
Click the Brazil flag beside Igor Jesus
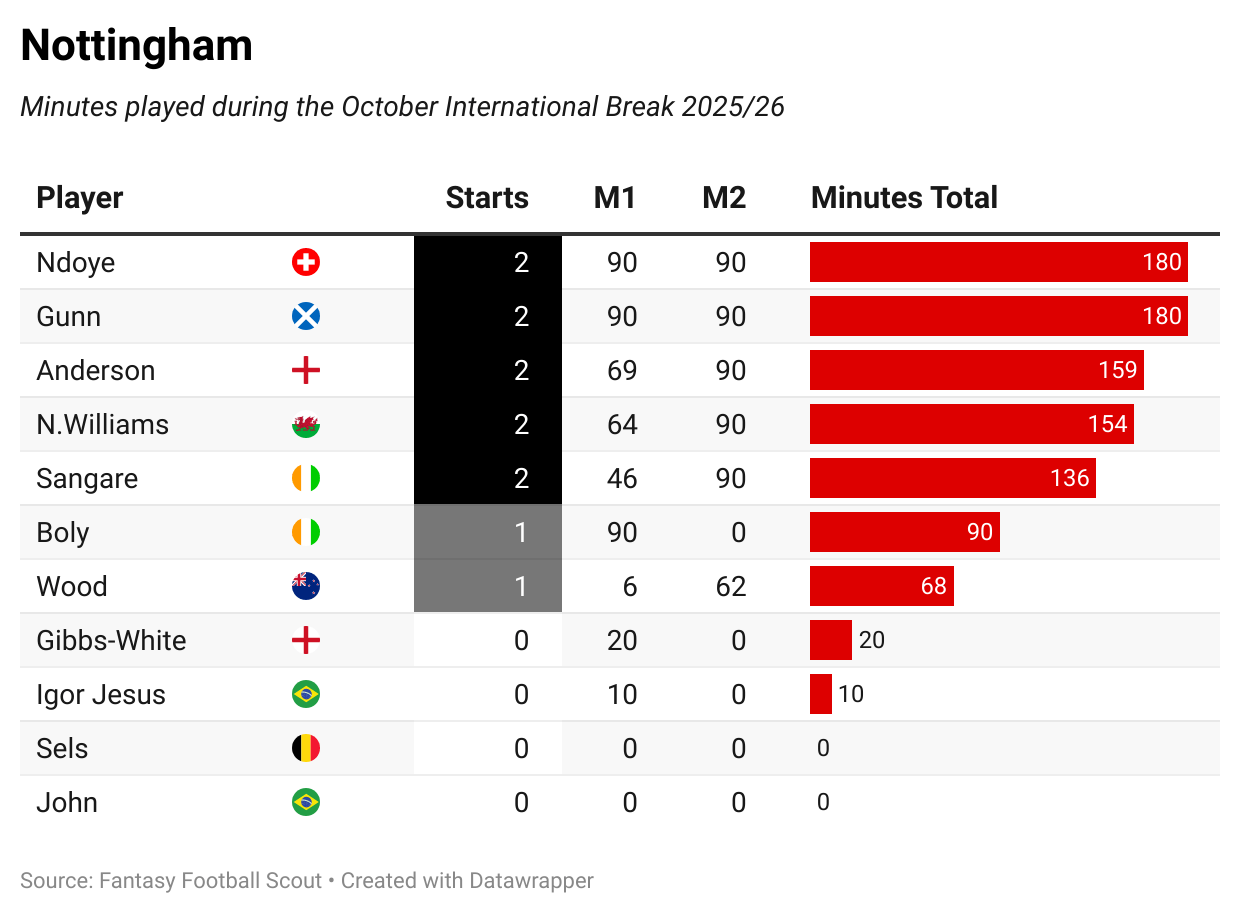coord(305,695)
